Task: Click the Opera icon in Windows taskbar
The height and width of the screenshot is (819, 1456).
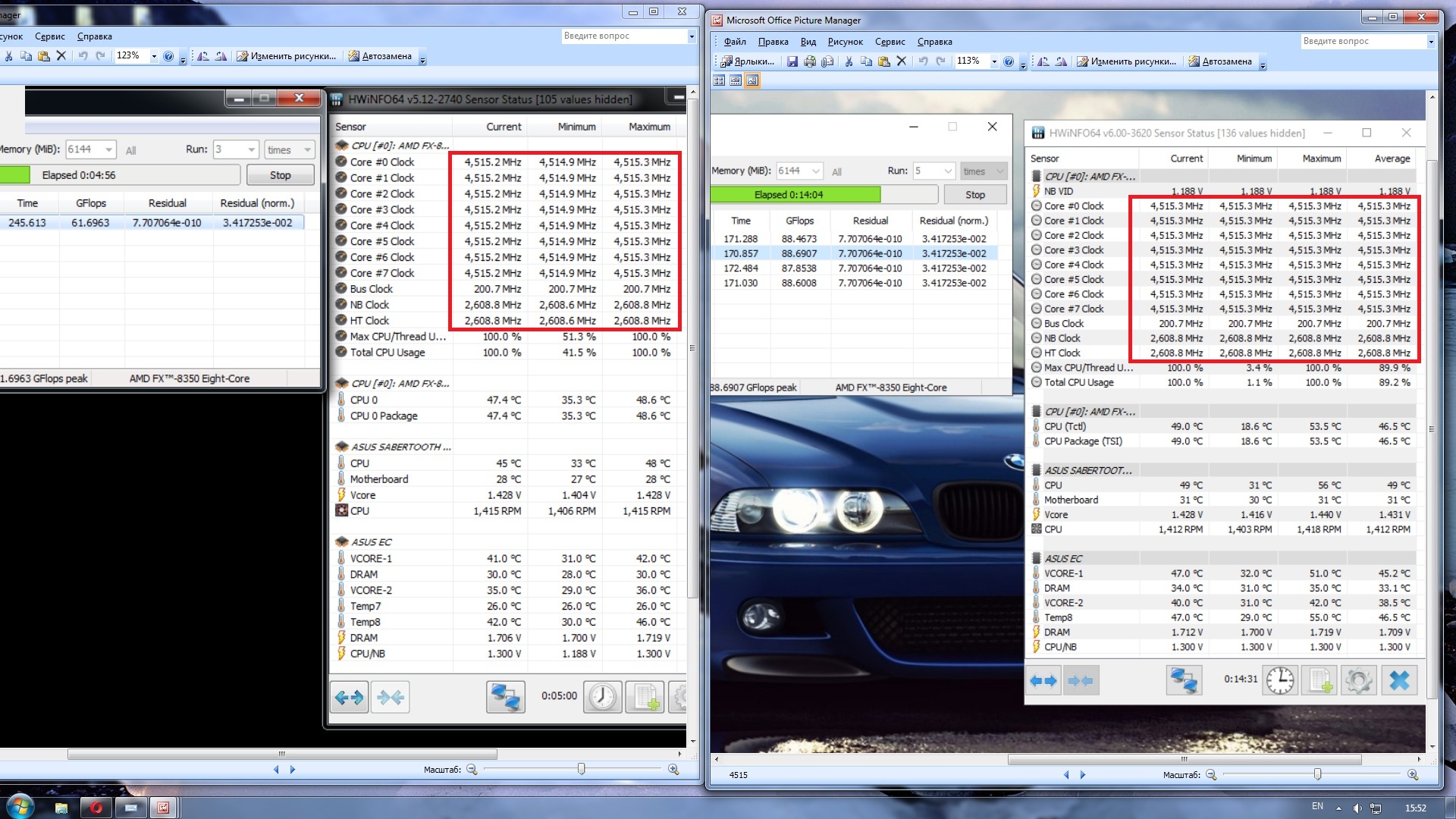Action: click(x=96, y=808)
